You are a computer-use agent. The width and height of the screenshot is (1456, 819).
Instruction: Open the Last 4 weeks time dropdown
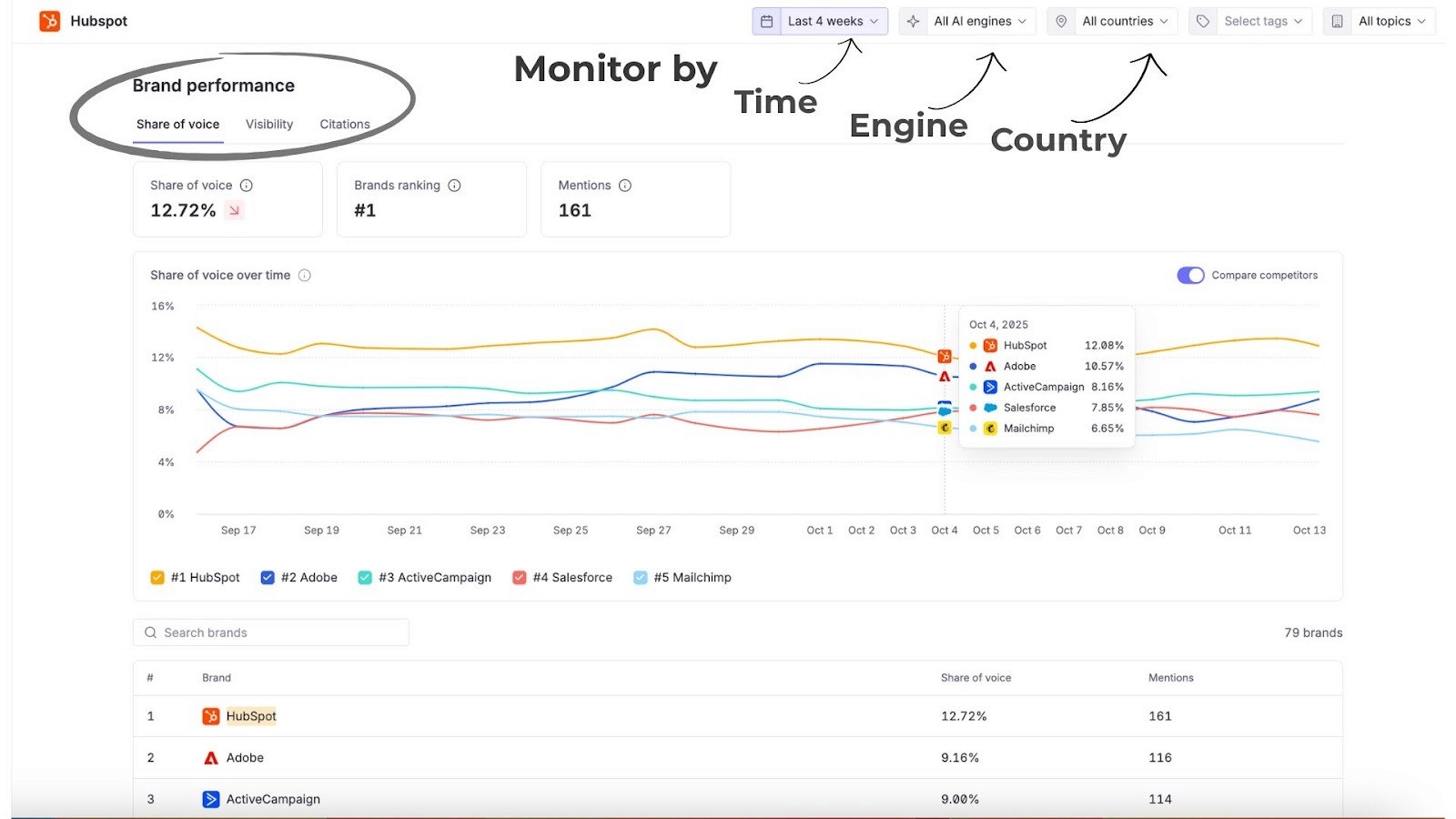pyautogui.click(x=820, y=21)
